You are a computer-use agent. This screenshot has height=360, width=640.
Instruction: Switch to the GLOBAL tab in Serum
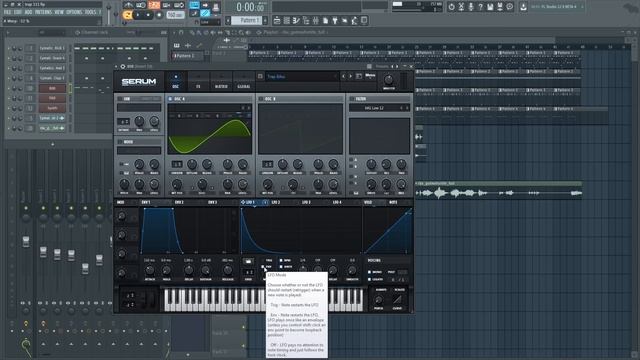point(244,81)
